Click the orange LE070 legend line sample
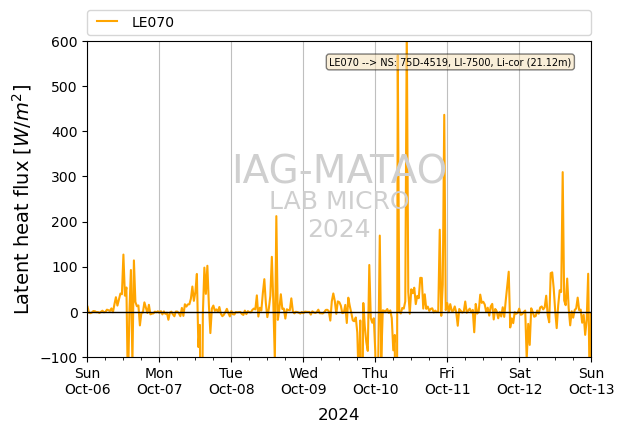The width and height of the screenshot is (624, 433). tap(107, 21)
